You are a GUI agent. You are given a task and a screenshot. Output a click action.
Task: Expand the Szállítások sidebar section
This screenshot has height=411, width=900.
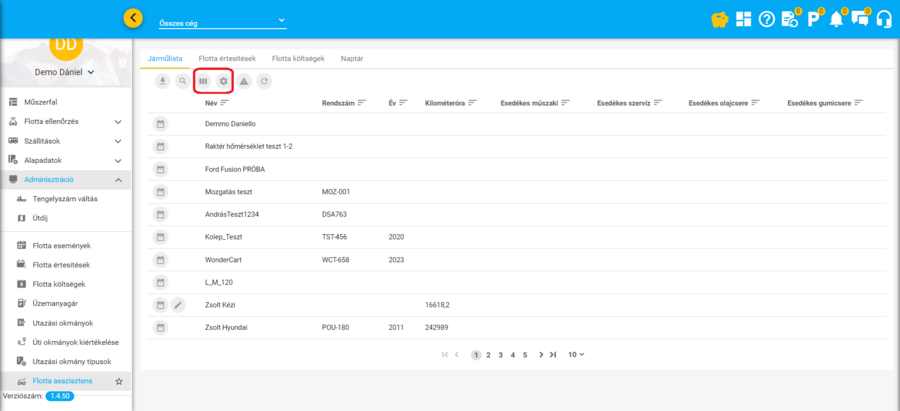pyautogui.click(x=118, y=141)
